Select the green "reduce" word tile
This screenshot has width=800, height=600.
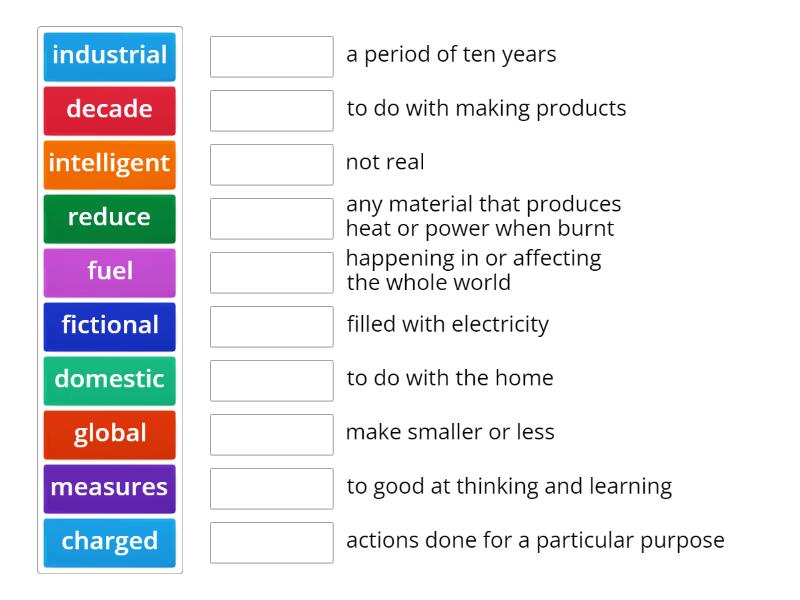click(x=110, y=218)
